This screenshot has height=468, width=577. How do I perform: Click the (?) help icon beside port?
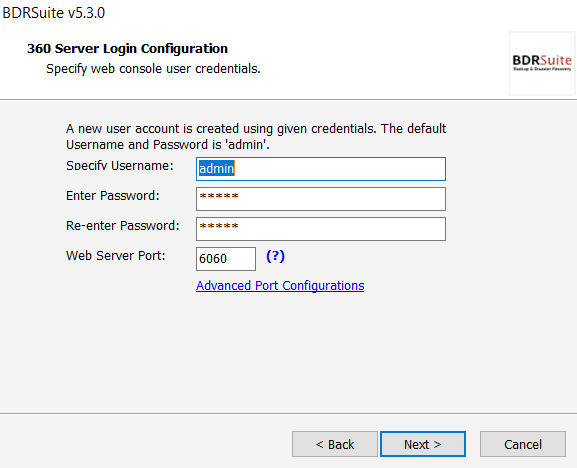[275, 256]
